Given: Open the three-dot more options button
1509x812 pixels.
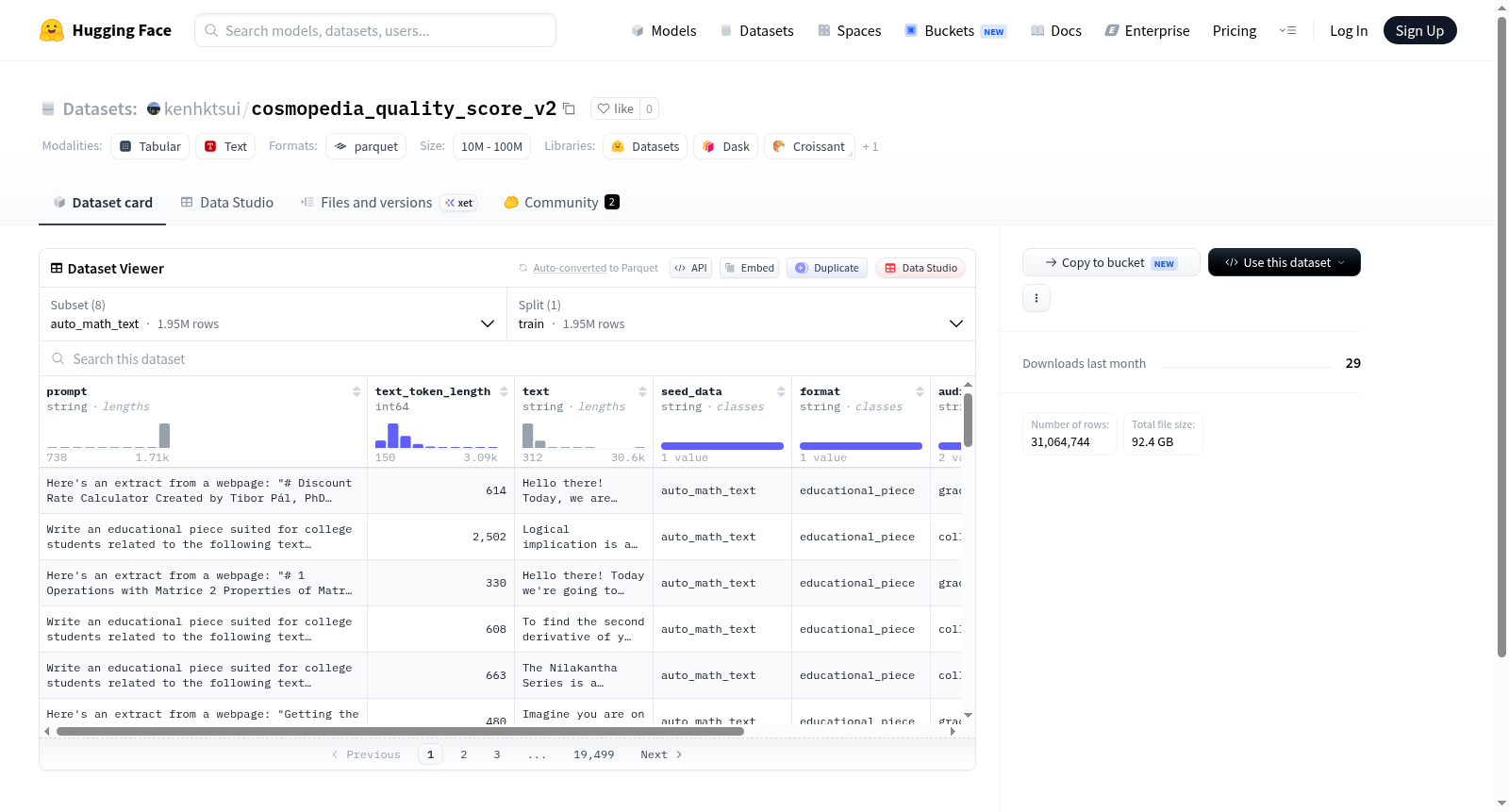Looking at the screenshot, I should [1036, 298].
